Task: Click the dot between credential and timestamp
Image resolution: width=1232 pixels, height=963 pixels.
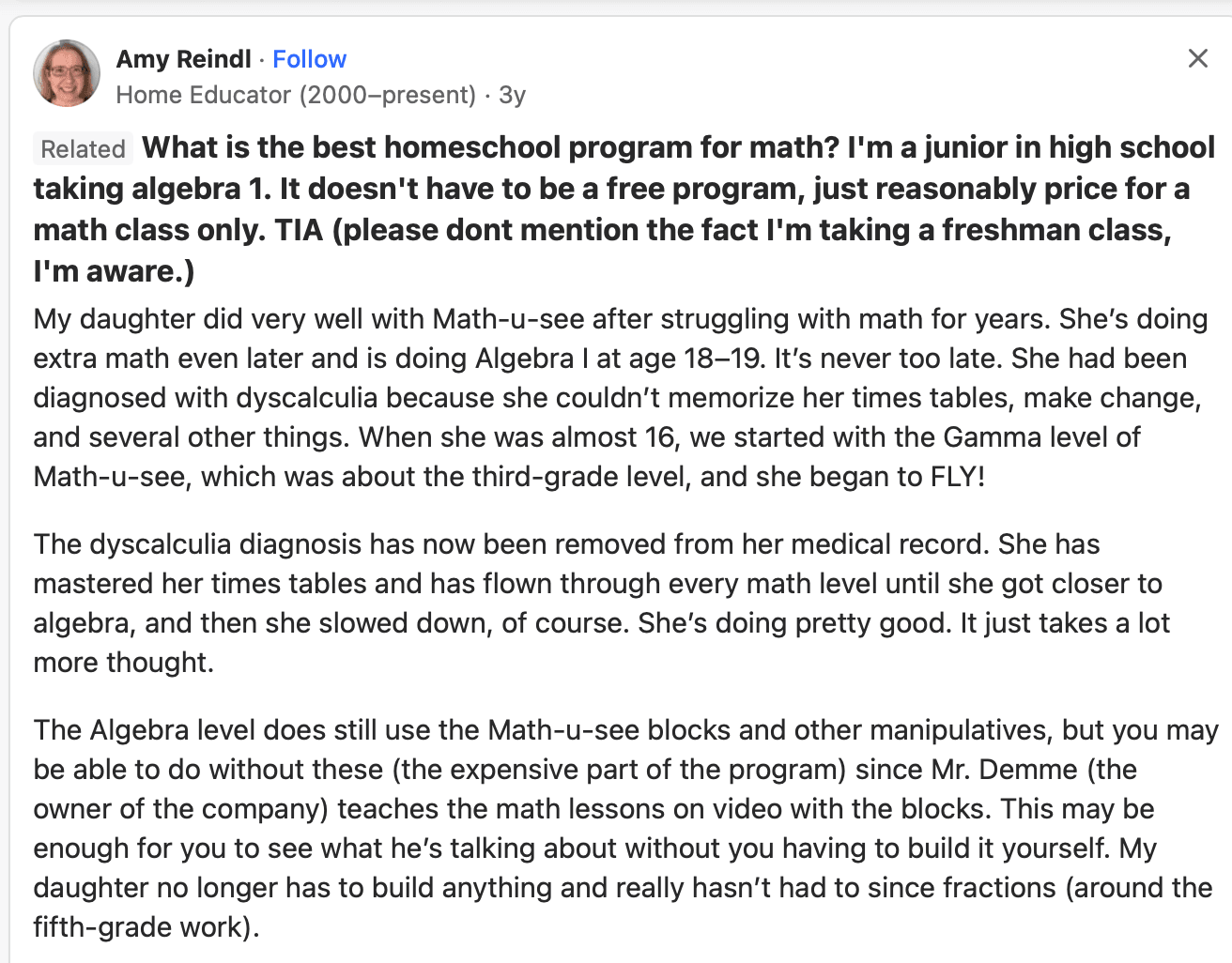Action: [489, 94]
